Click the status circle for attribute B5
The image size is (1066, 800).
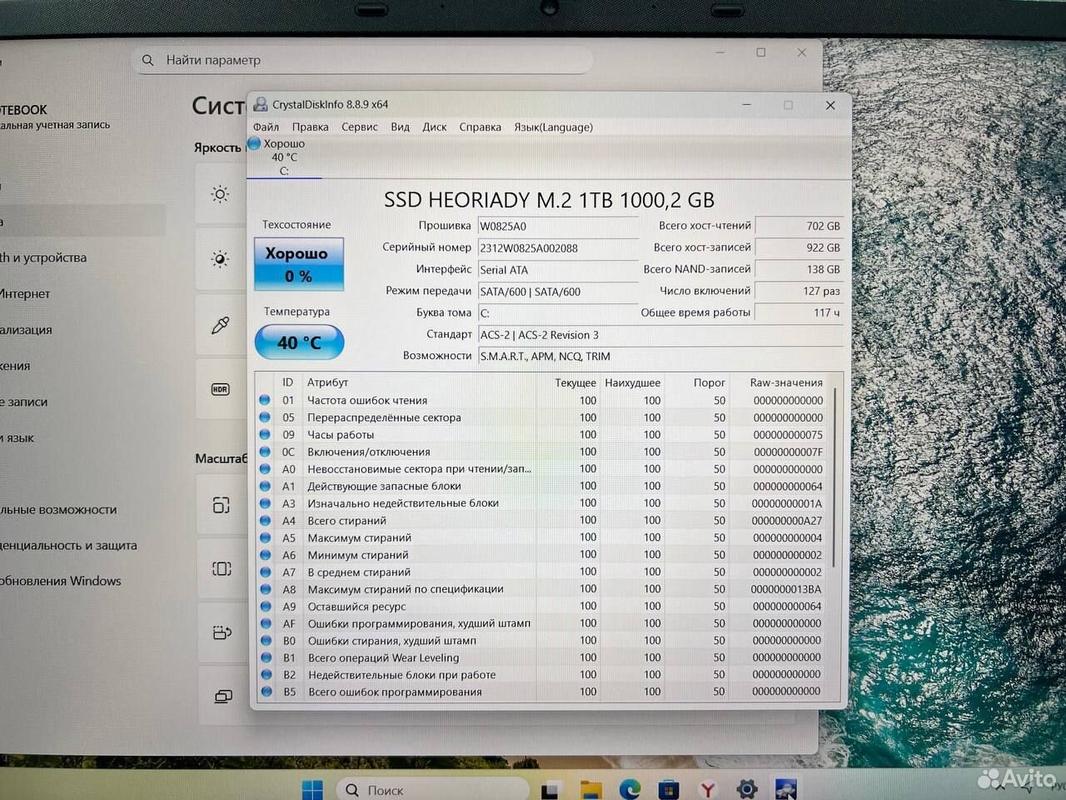(x=266, y=691)
